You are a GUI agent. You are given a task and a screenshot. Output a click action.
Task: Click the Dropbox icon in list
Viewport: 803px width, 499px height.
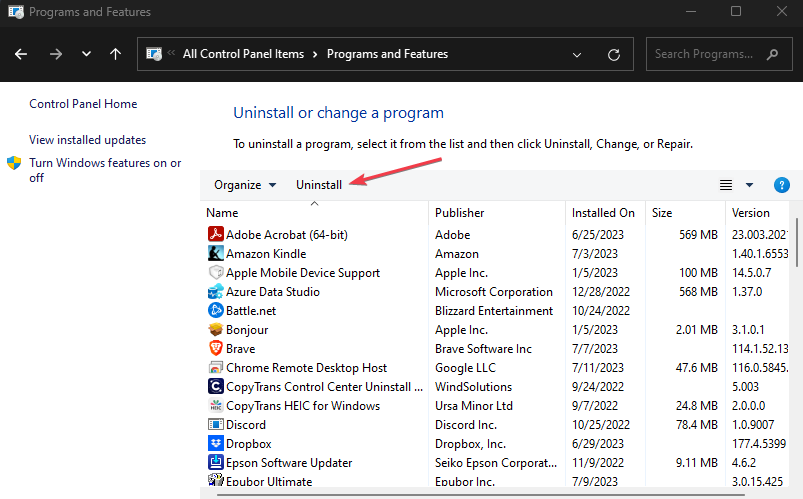pos(215,444)
